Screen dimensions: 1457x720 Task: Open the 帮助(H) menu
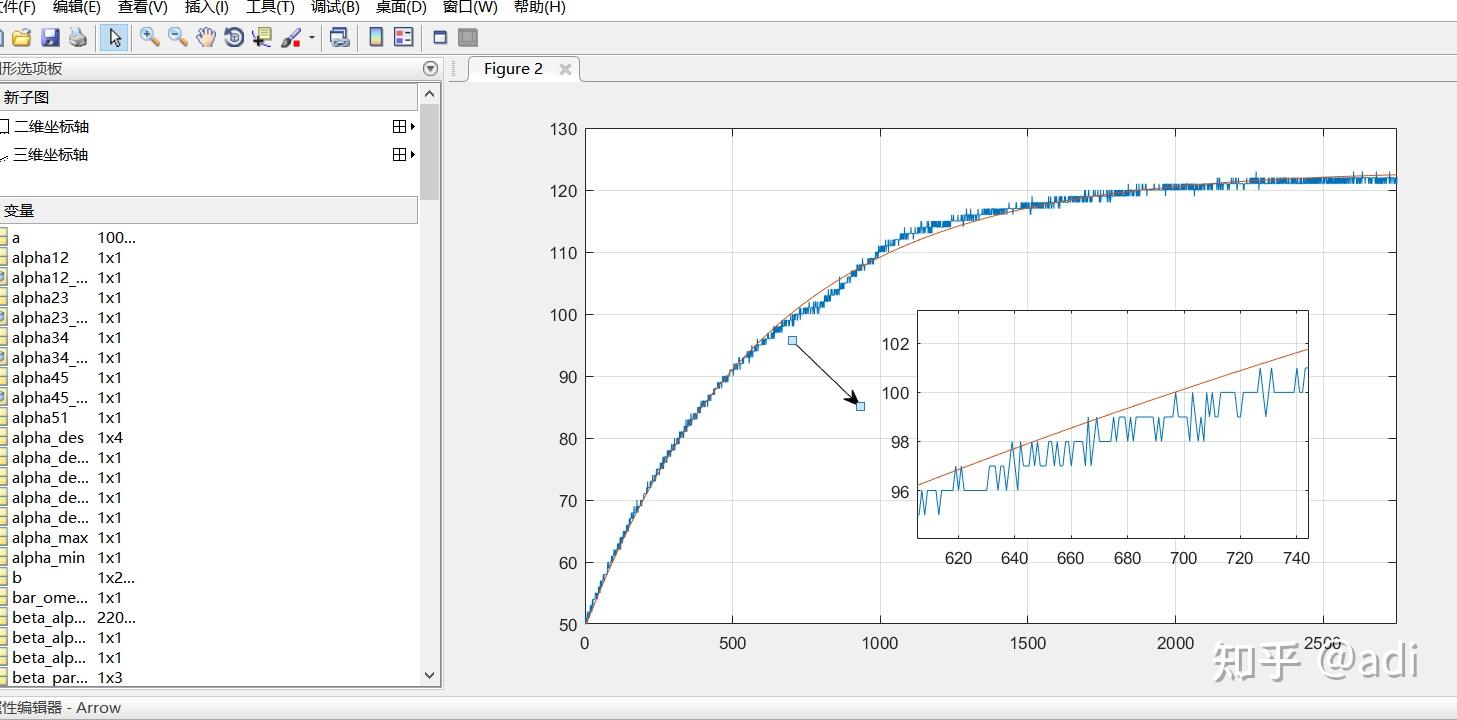[539, 7]
